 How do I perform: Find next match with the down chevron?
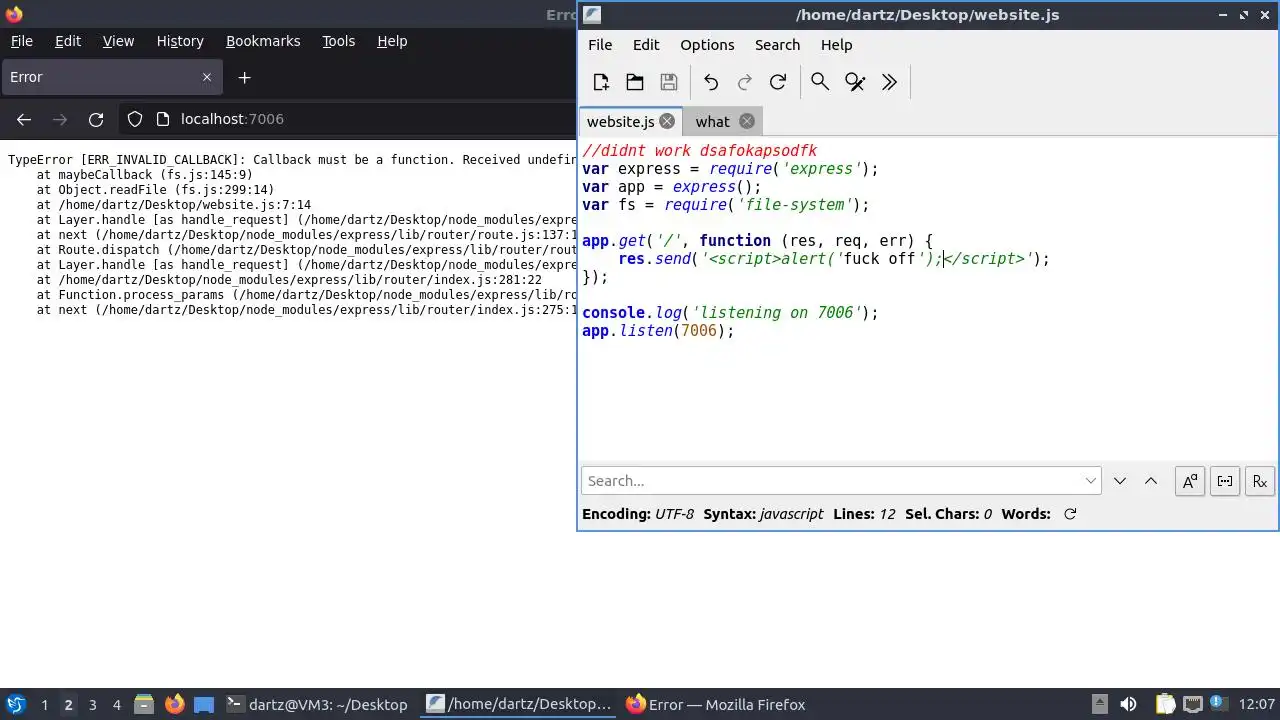coord(1120,481)
